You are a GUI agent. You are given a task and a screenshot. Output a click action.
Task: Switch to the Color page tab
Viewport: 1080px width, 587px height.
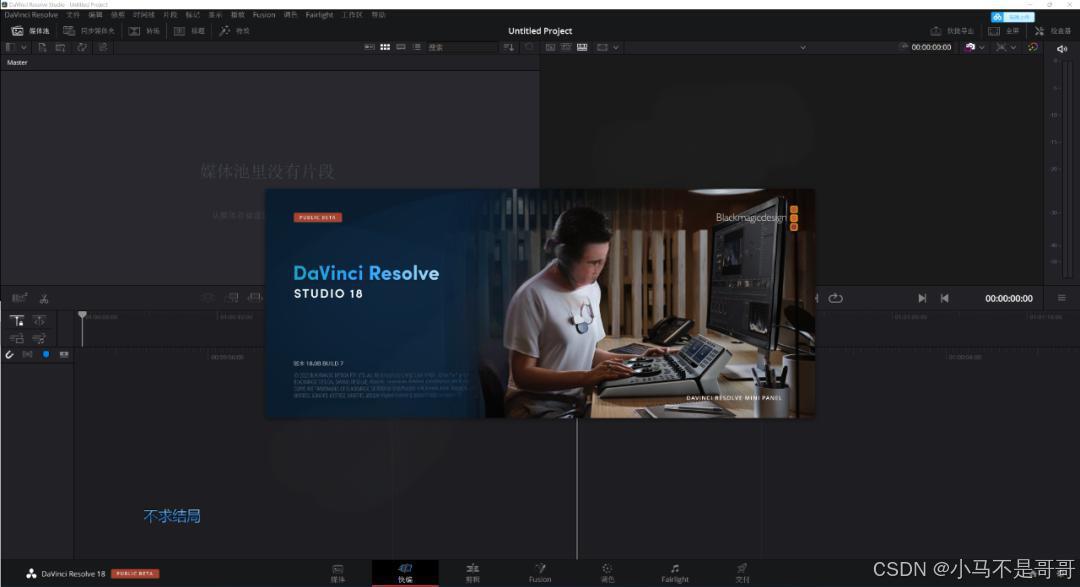click(x=607, y=573)
